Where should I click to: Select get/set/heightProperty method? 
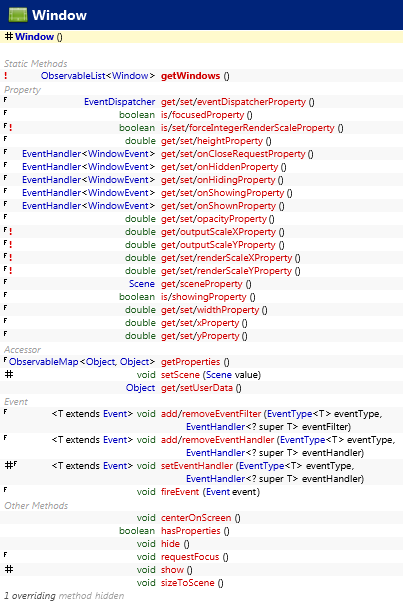[211, 141]
